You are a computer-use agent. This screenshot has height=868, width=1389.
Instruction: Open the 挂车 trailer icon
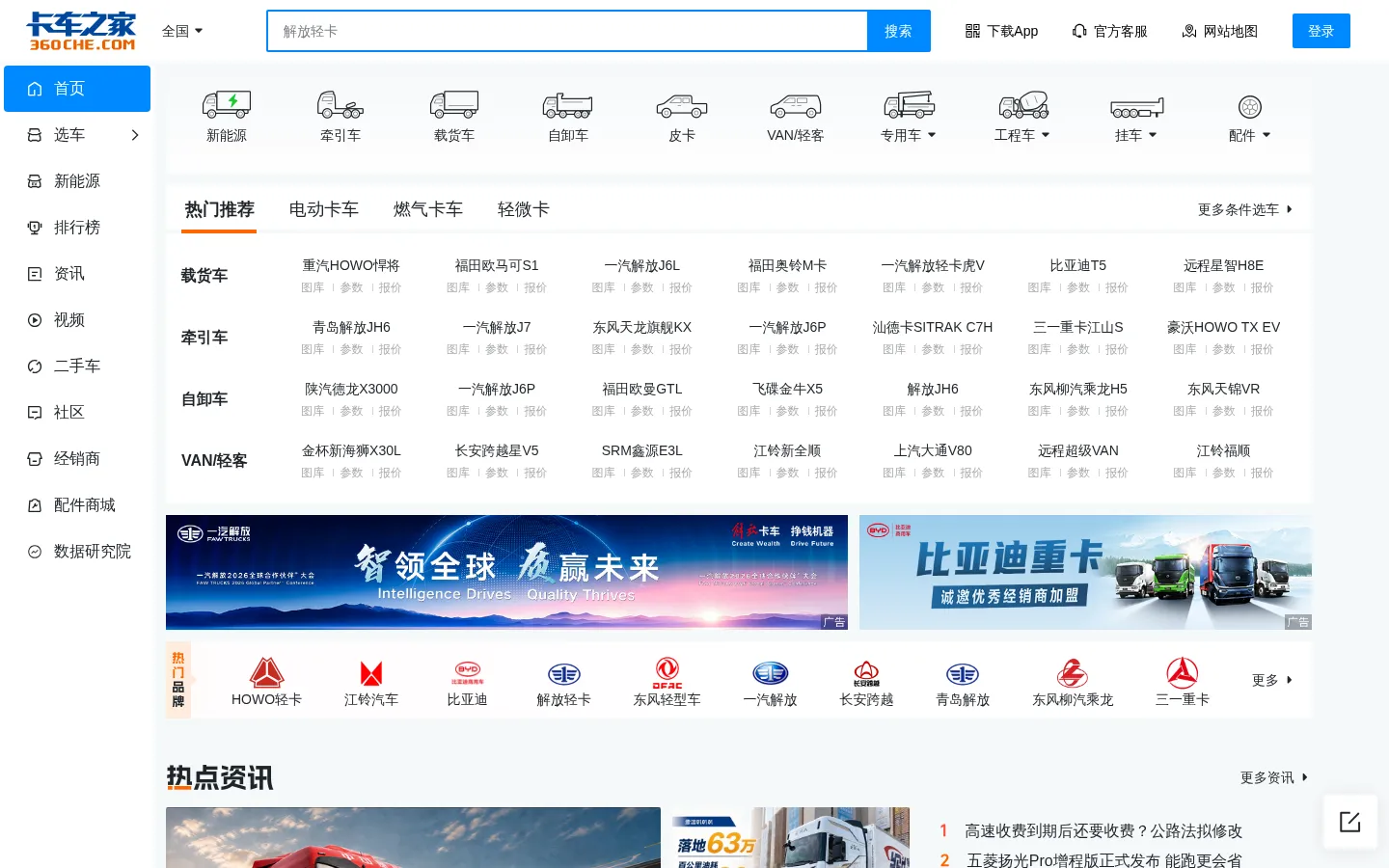coord(1137,107)
